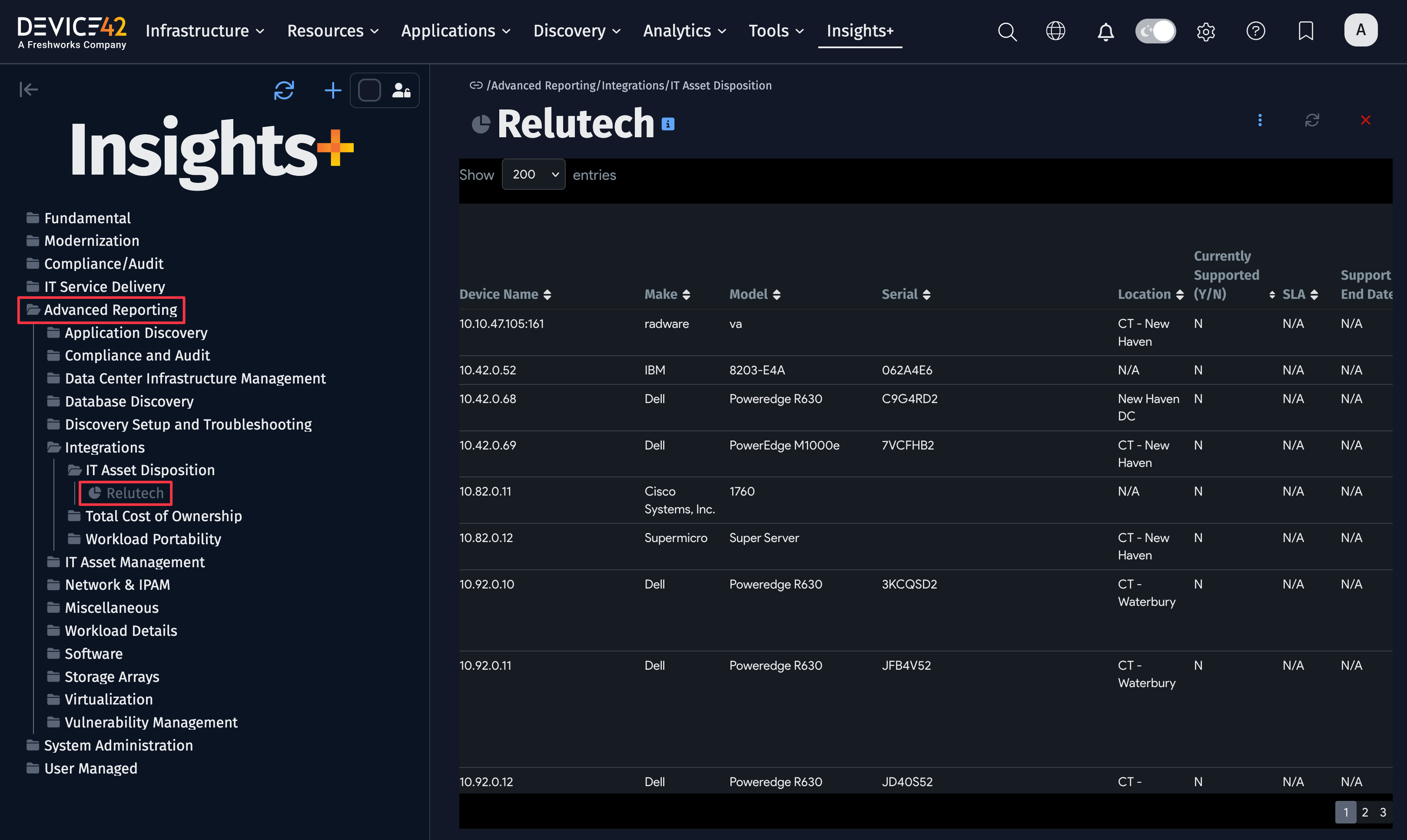1407x840 pixels.
Task: Go to page 2 of the results table
Action: [x=1364, y=812]
